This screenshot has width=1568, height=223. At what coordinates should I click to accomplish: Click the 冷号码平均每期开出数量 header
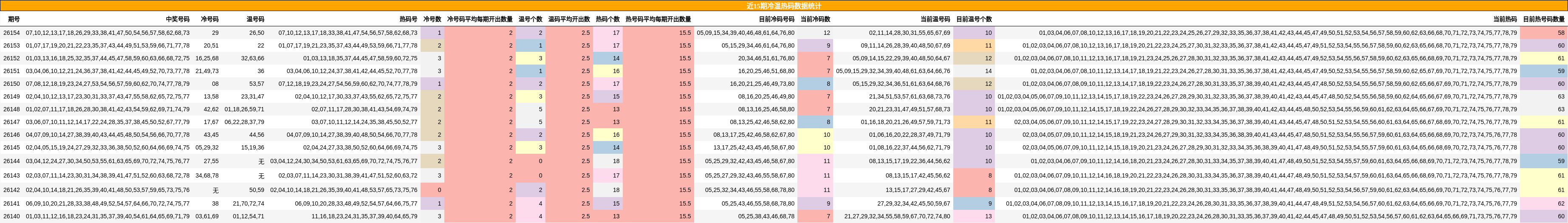tap(480, 20)
